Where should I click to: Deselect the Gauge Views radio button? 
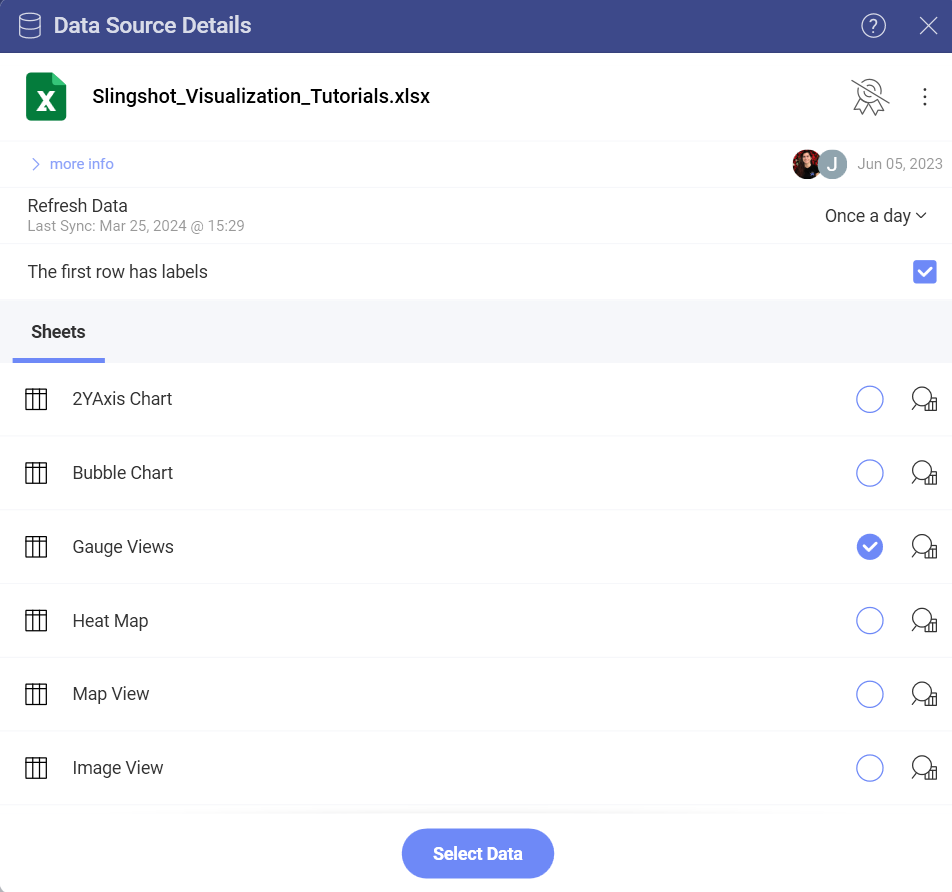click(869, 546)
